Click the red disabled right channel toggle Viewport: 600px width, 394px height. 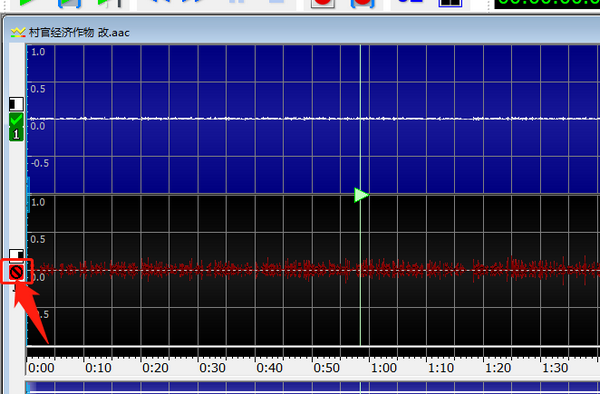[16, 272]
